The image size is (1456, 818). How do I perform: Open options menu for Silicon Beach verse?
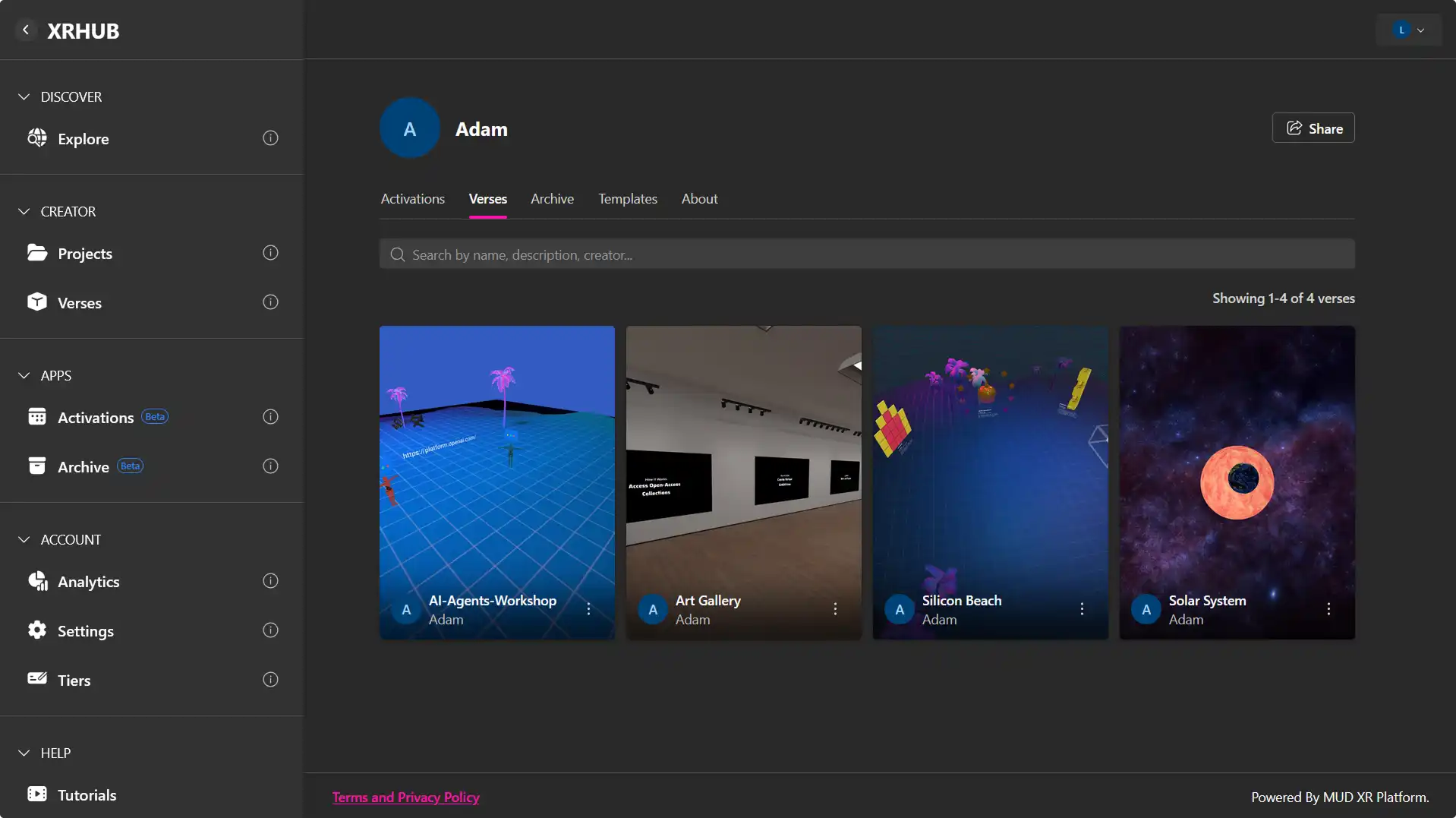click(x=1082, y=609)
